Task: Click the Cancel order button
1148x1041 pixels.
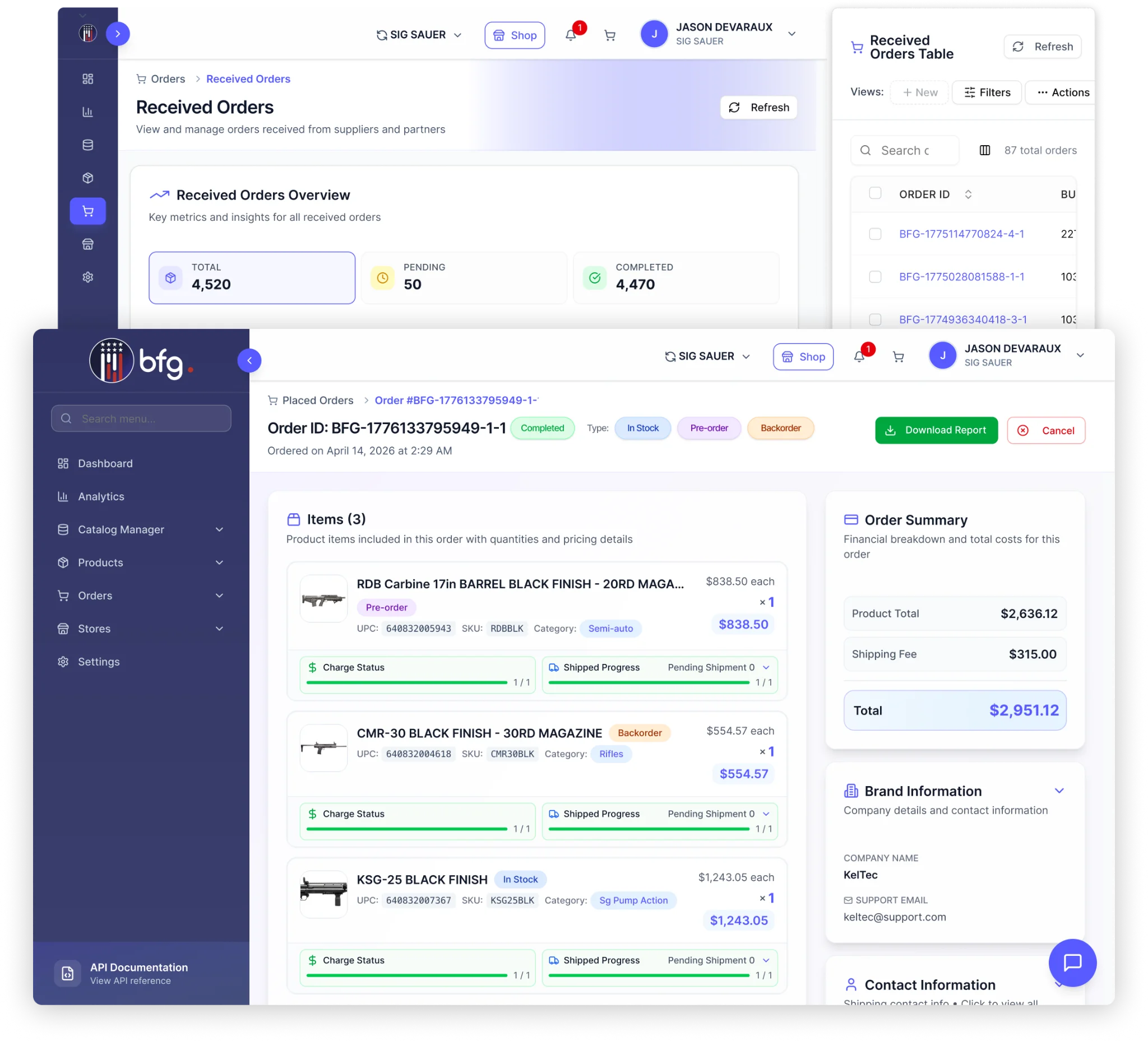Action: pyautogui.click(x=1046, y=430)
